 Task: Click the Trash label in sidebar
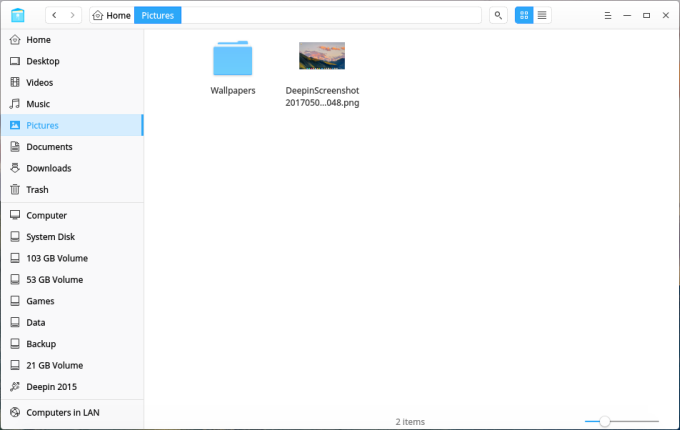tap(37, 190)
